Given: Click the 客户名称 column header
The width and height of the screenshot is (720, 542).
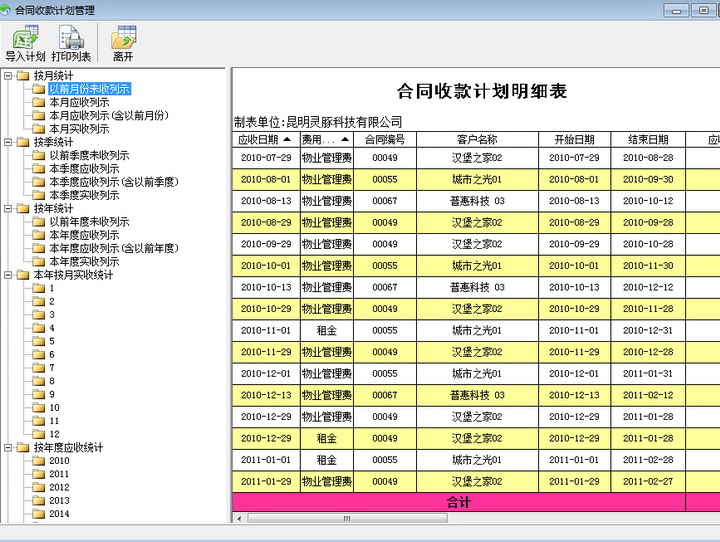Looking at the screenshot, I should click(x=476, y=140).
